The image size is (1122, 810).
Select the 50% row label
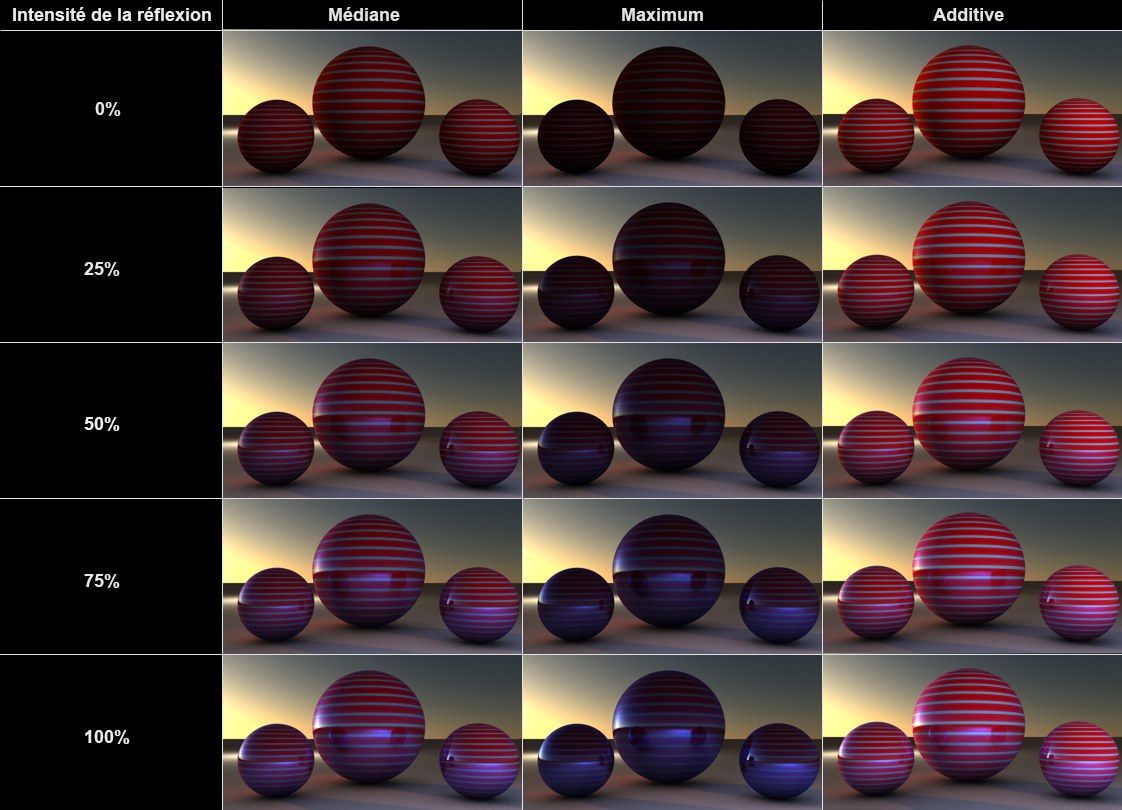click(x=102, y=424)
